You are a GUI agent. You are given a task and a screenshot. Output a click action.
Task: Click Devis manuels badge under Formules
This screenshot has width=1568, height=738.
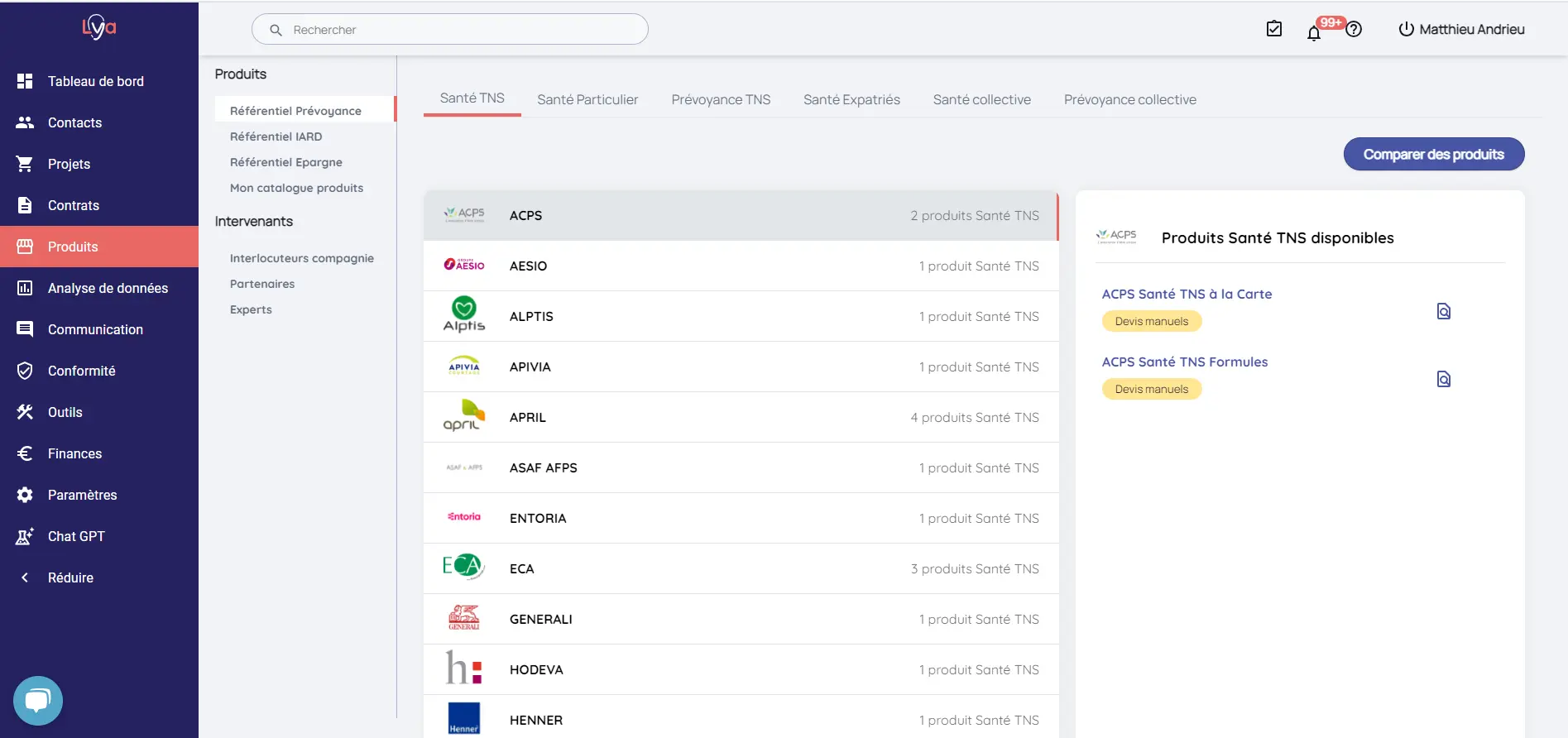[1151, 389]
